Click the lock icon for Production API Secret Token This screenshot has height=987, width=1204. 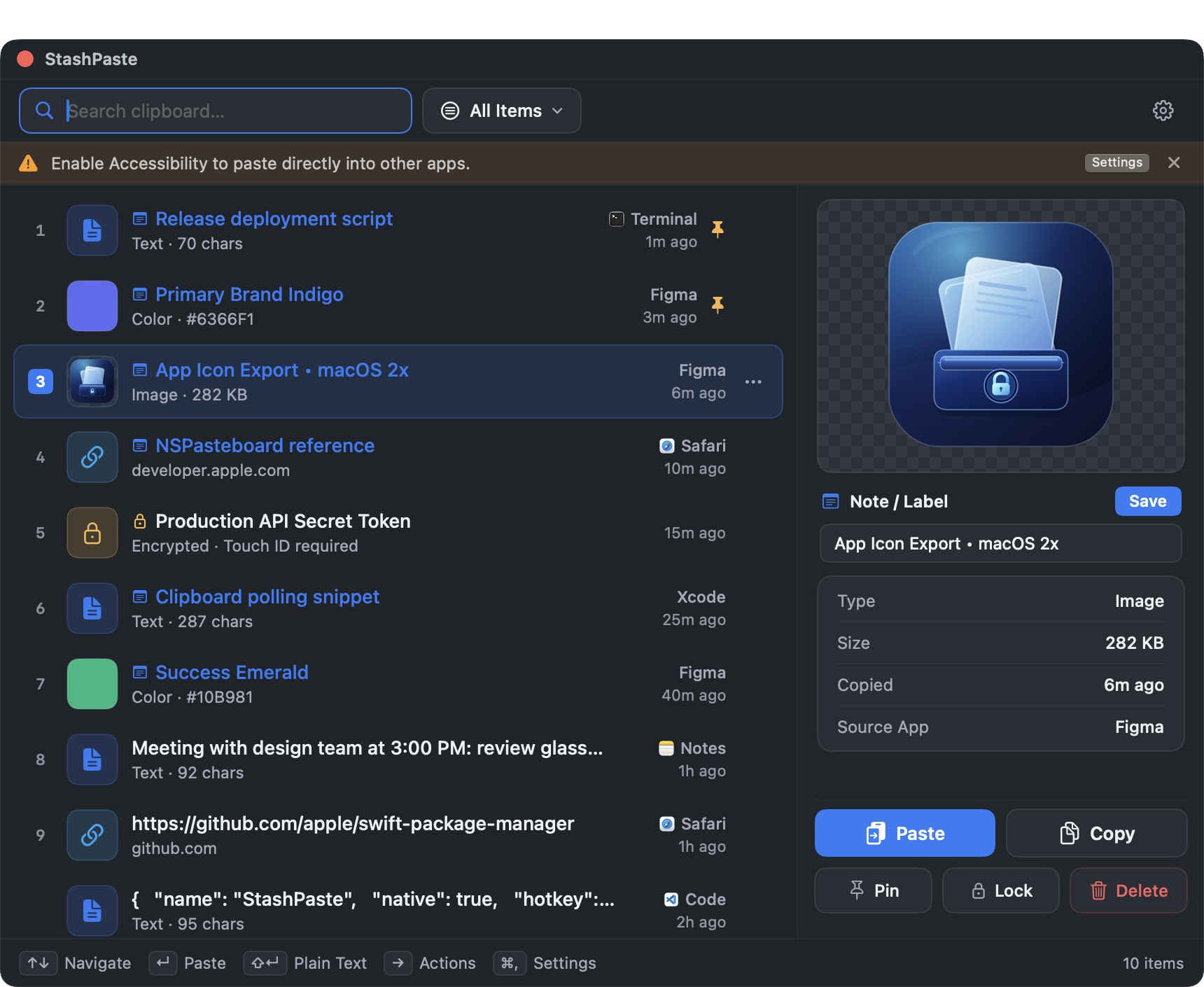click(x=92, y=533)
